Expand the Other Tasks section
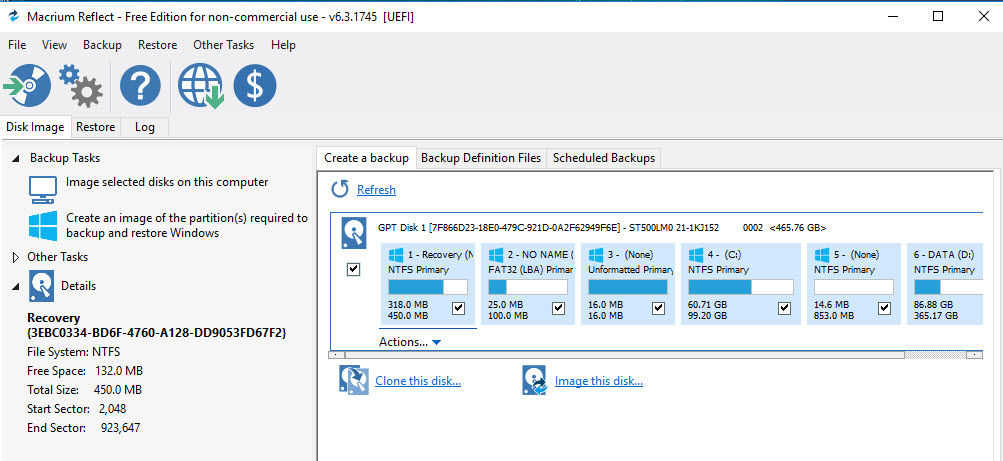This screenshot has width=1003, height=461. [x=16, y=257]
